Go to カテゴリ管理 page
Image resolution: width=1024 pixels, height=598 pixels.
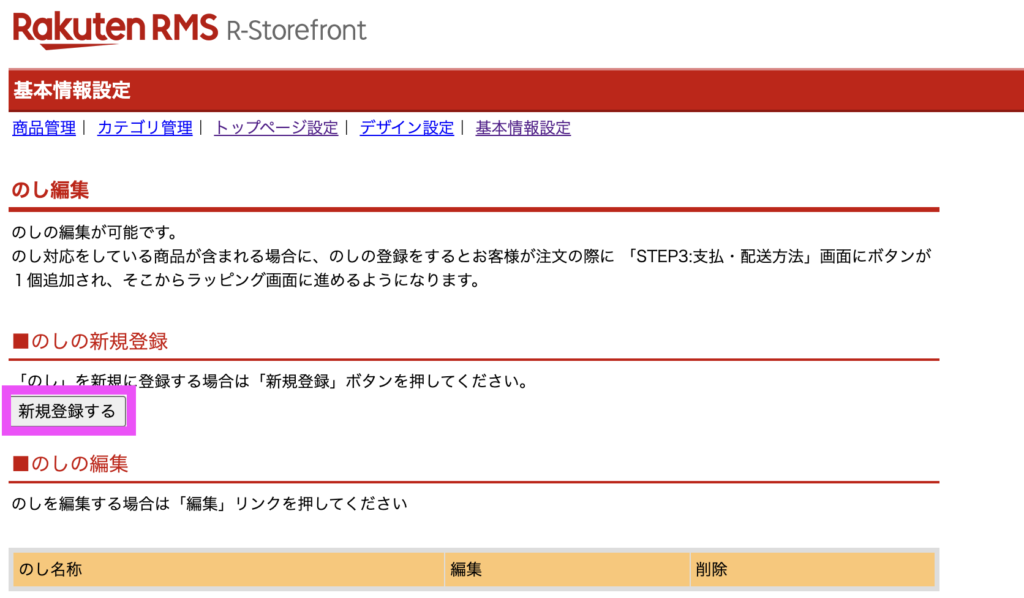point(144,128)
